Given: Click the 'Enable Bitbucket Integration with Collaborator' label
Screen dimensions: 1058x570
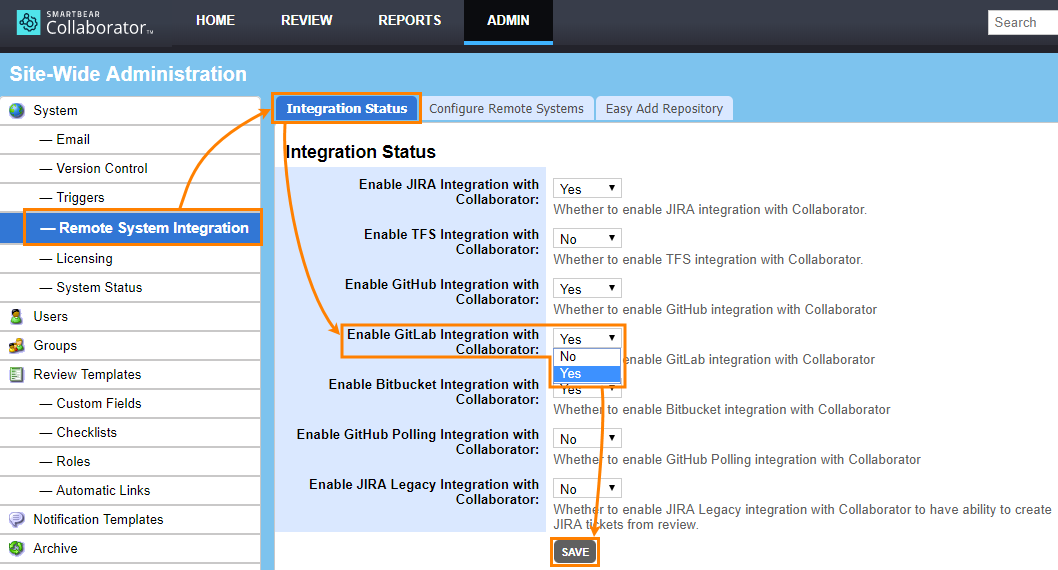Looking at the screenshot, I should 434,391.
